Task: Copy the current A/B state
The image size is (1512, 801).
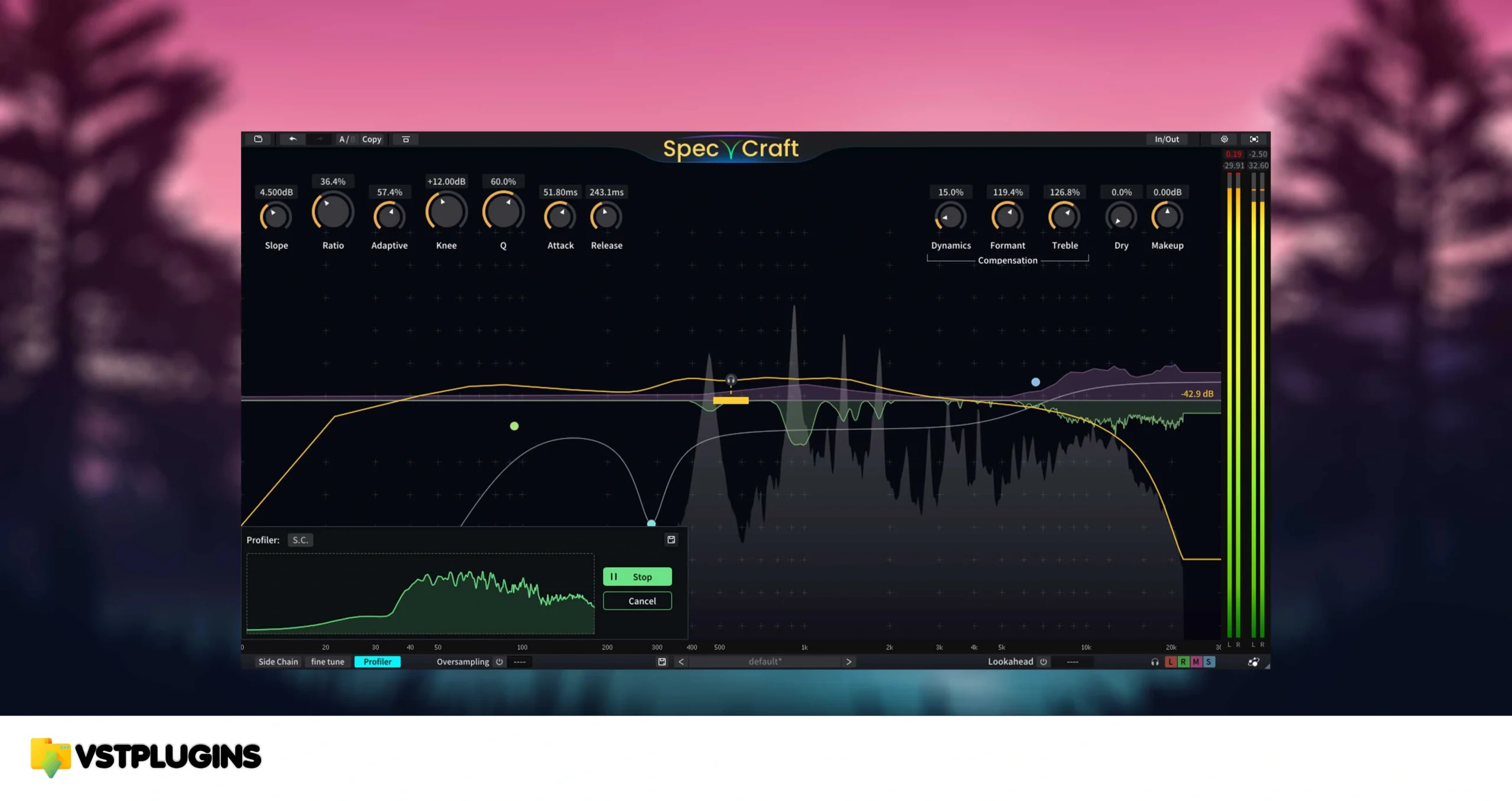Action: pyautogui.click(x=372, y=139)
